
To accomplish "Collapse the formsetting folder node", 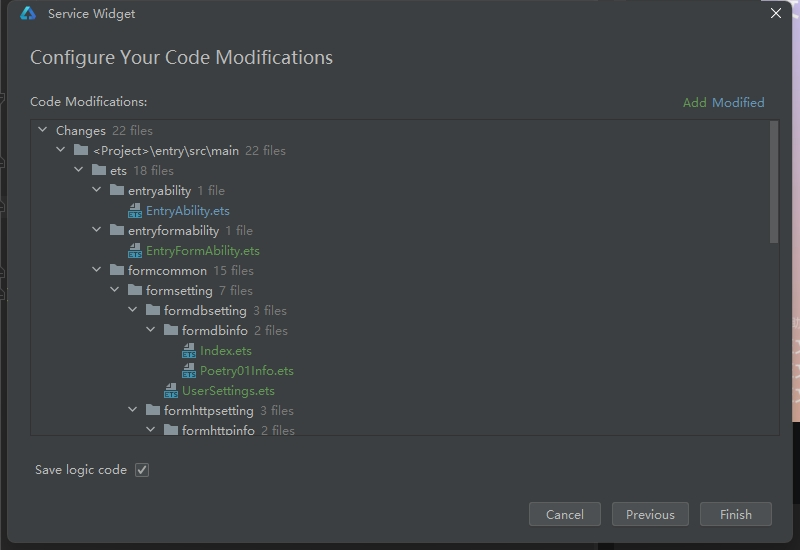I will 115,290.
